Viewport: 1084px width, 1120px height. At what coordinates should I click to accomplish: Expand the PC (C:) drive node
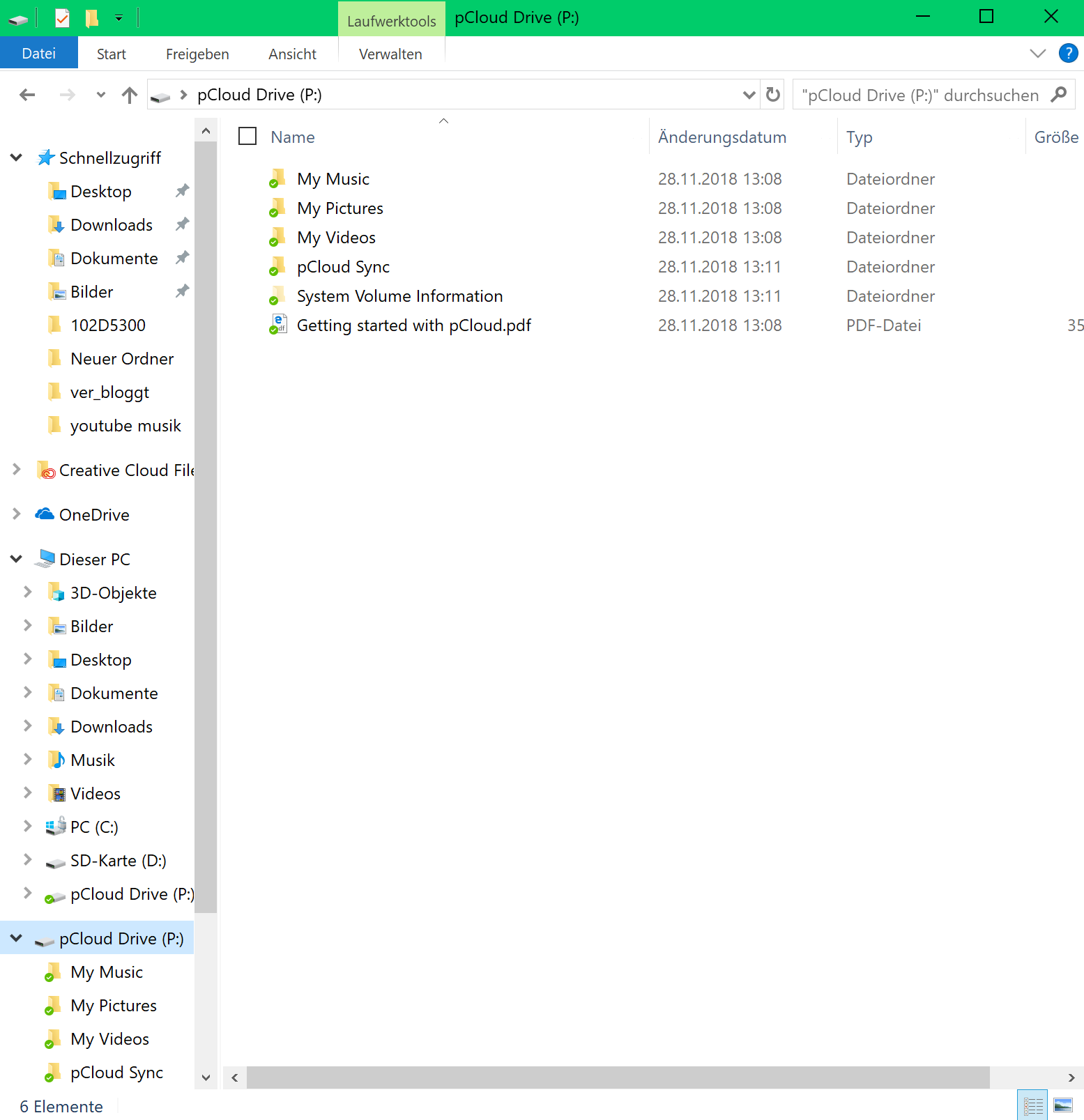[27, 827]
